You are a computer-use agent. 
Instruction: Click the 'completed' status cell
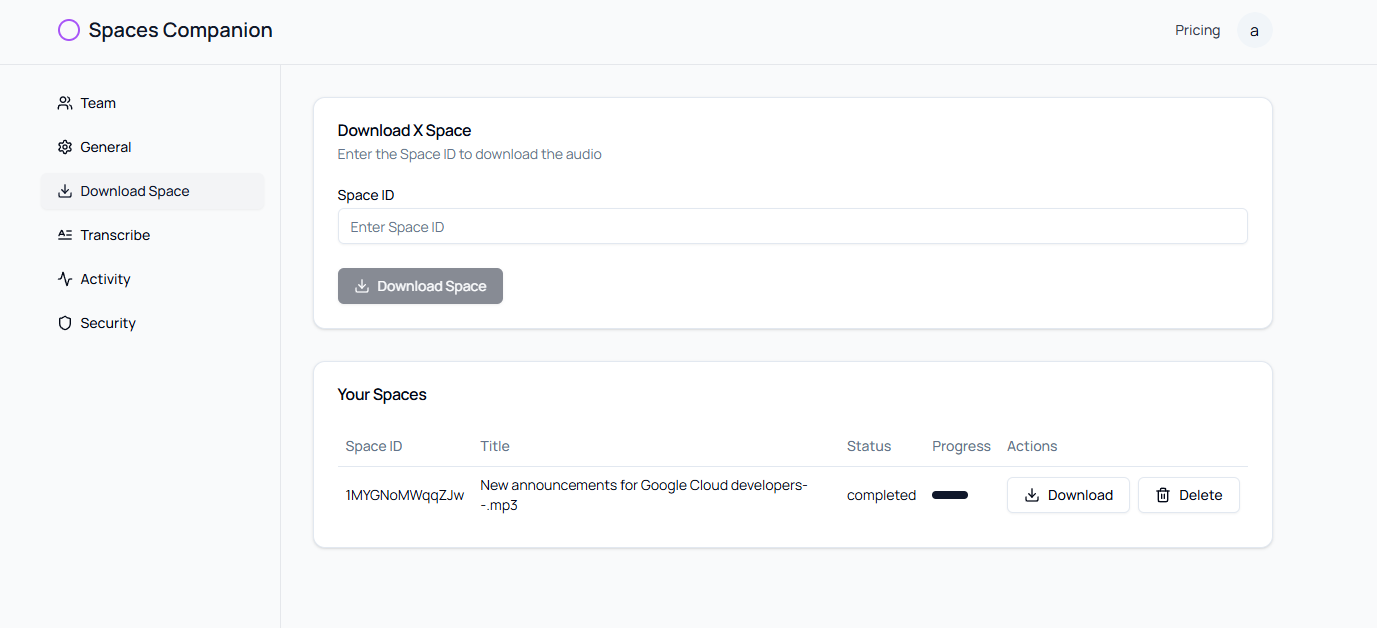click(881, 495)
